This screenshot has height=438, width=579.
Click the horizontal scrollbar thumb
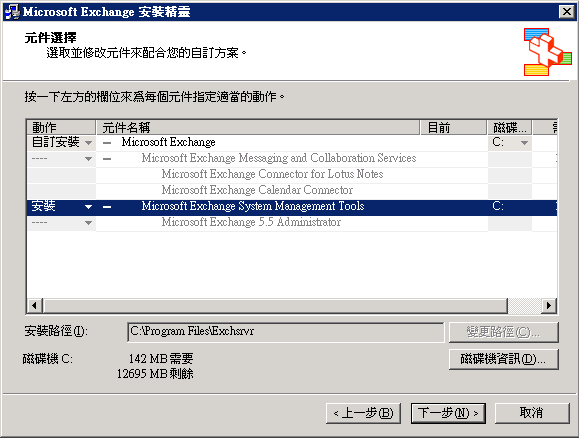pyautogui.click(x=275, y=305)
